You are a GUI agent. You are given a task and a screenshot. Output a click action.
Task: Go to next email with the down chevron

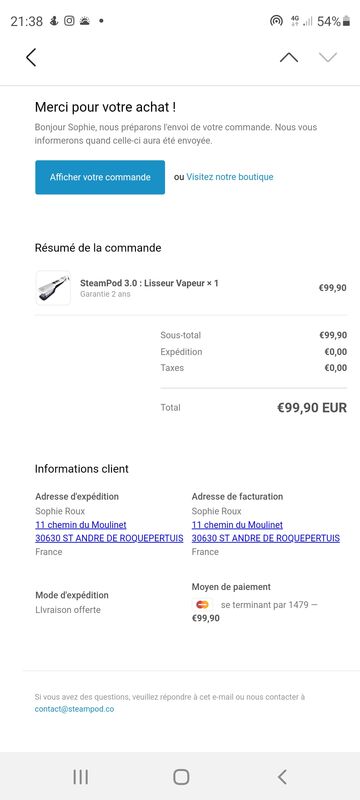coord(328,57)
